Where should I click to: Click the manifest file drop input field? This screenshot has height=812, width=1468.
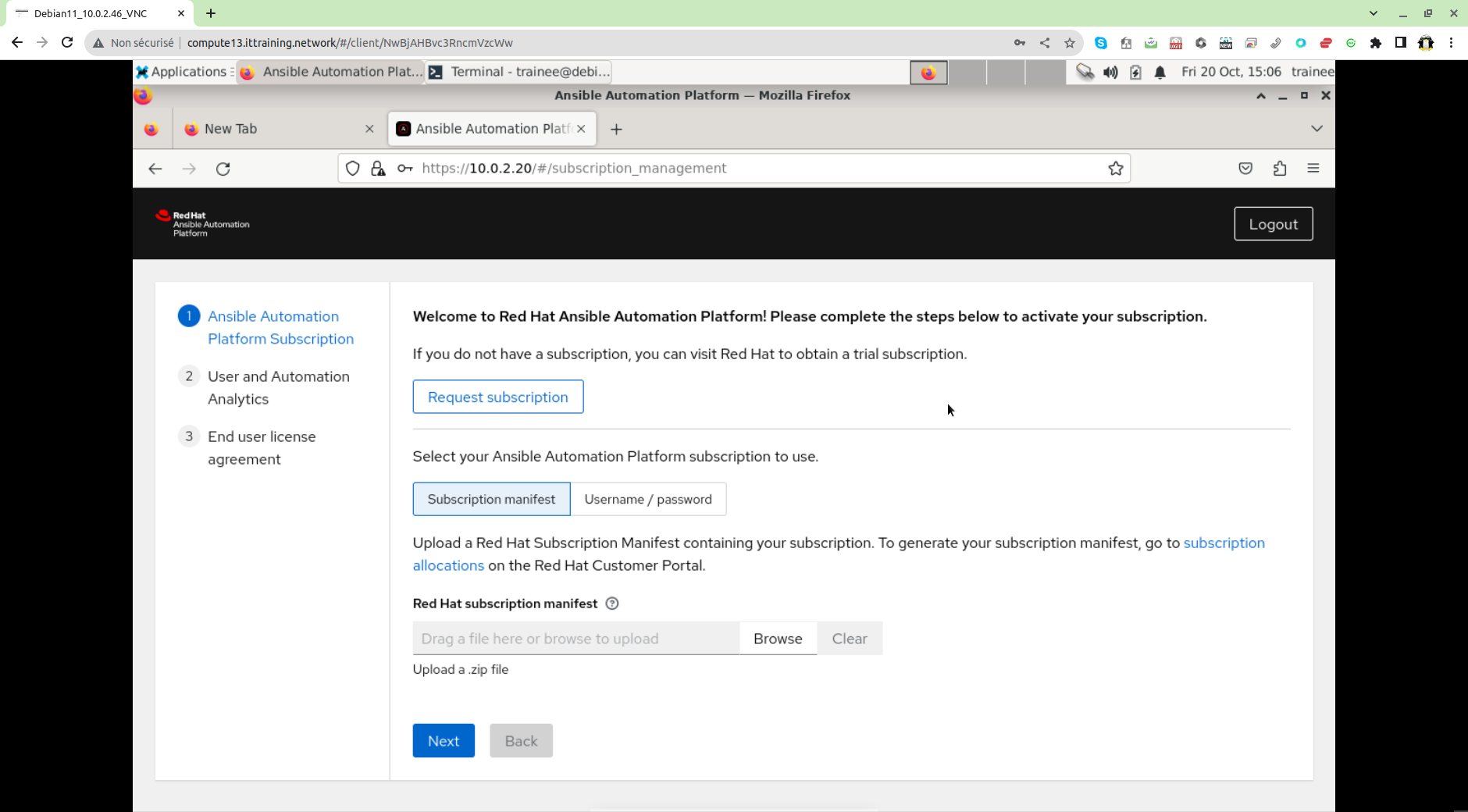click(x=575, y=639)
